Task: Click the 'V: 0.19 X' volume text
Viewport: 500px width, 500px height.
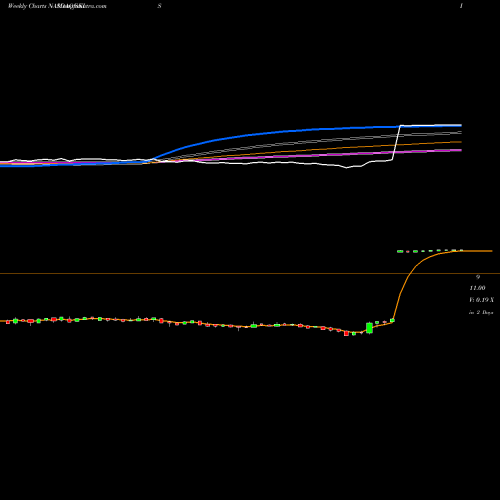Action: 481,300
